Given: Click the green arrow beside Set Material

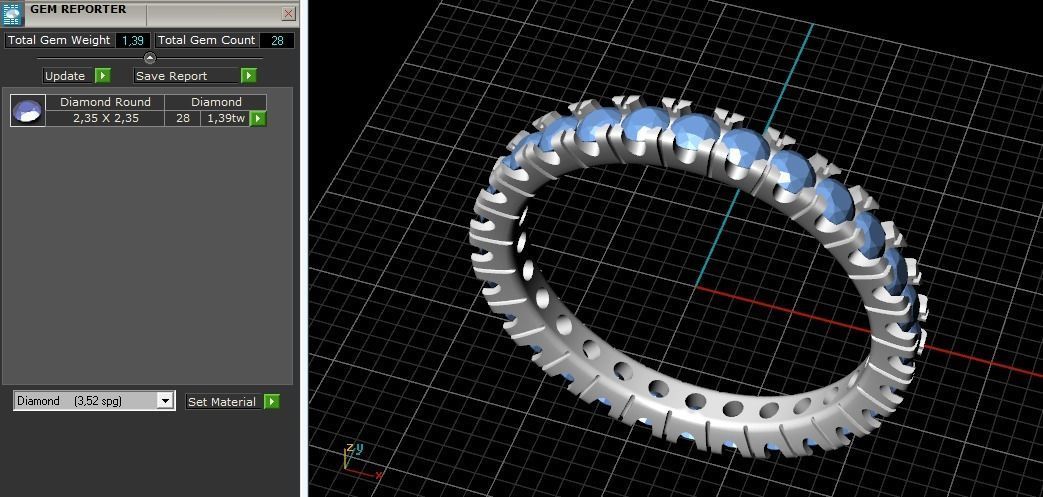Looking at the screenshot, I should coord(272,401).
